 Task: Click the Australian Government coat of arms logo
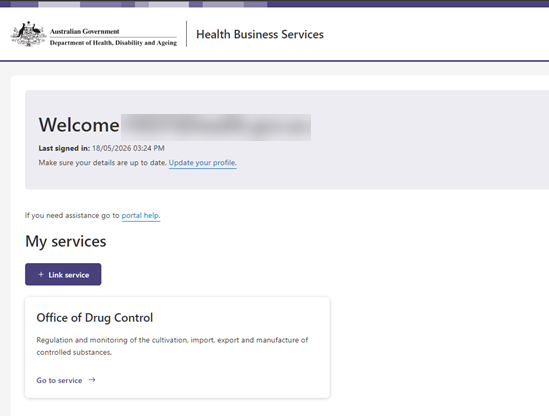[28, 34]
